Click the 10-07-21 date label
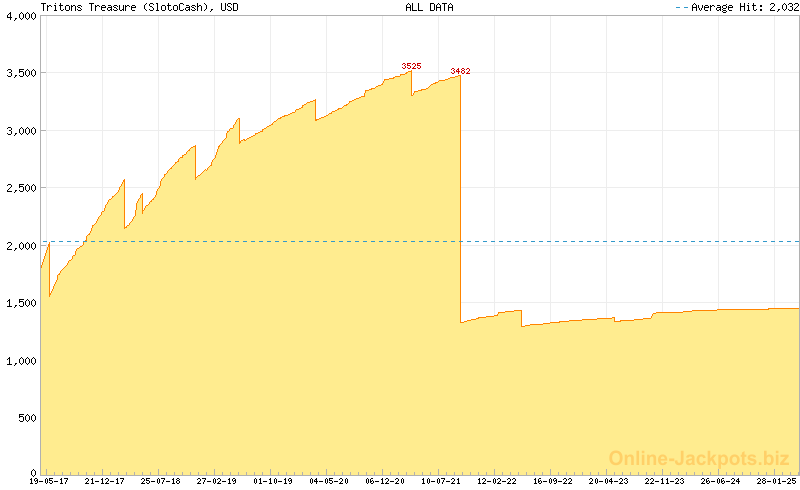The image size is (800, 490). click(x=441, y=481)
